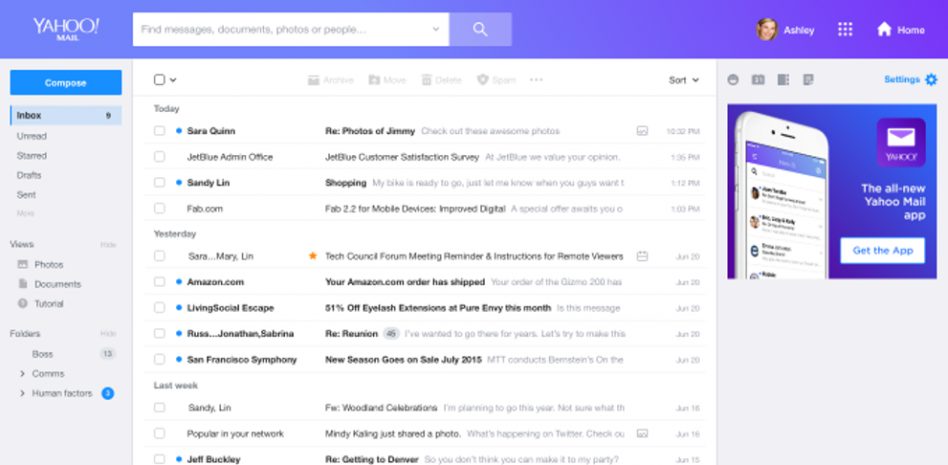Click the first right-panel face icon
The image size is (948, 465).
point(733,80)
